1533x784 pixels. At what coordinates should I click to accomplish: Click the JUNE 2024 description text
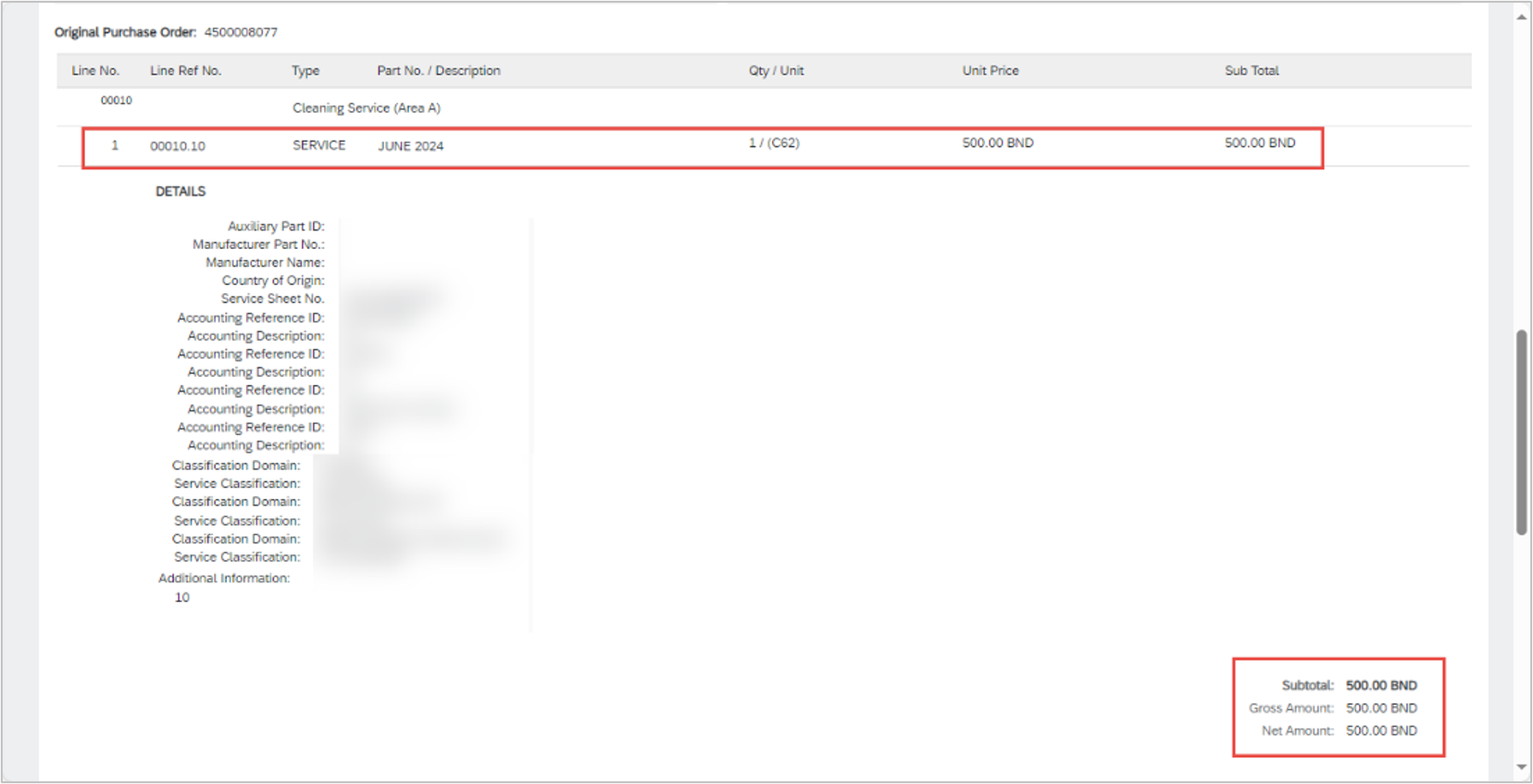[410, 146]
